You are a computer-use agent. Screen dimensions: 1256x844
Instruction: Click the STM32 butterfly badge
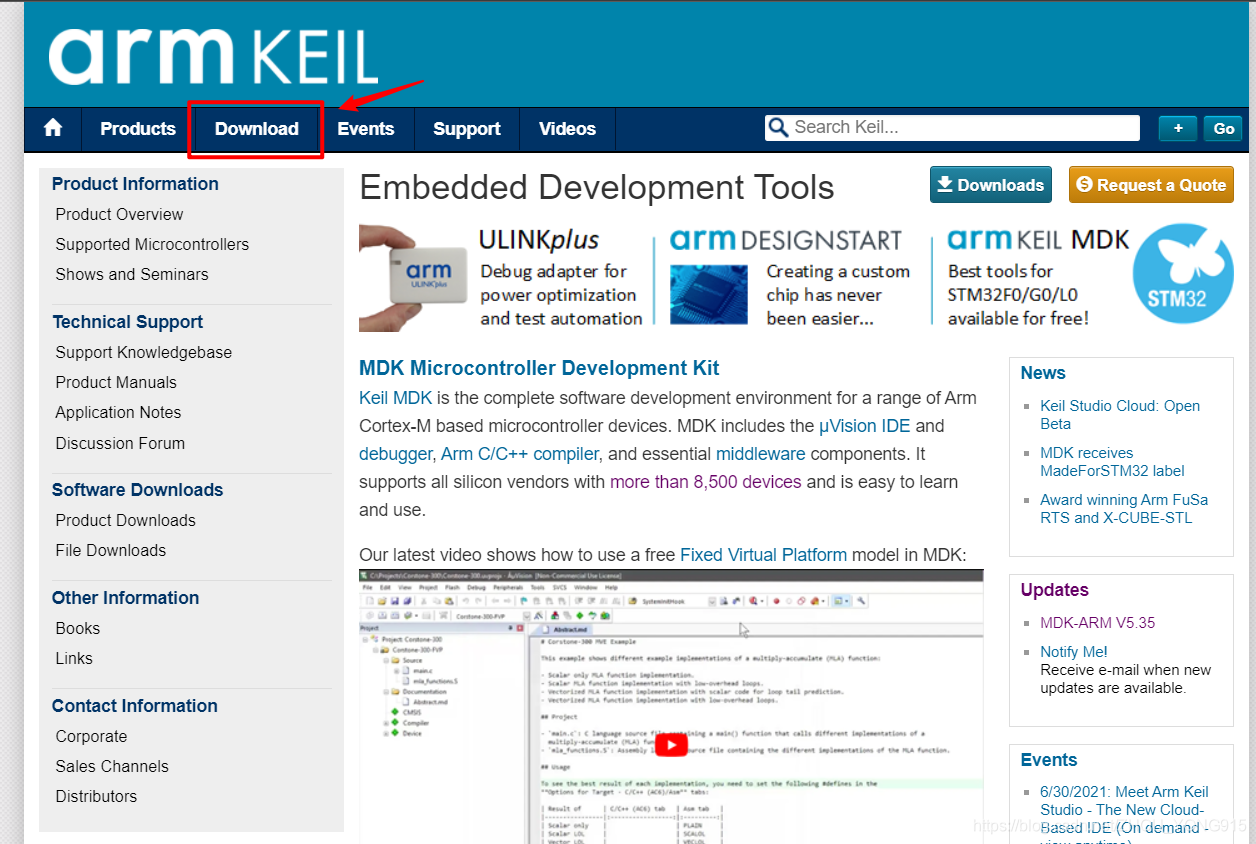pyautogui.click(x=1183, y=273)
